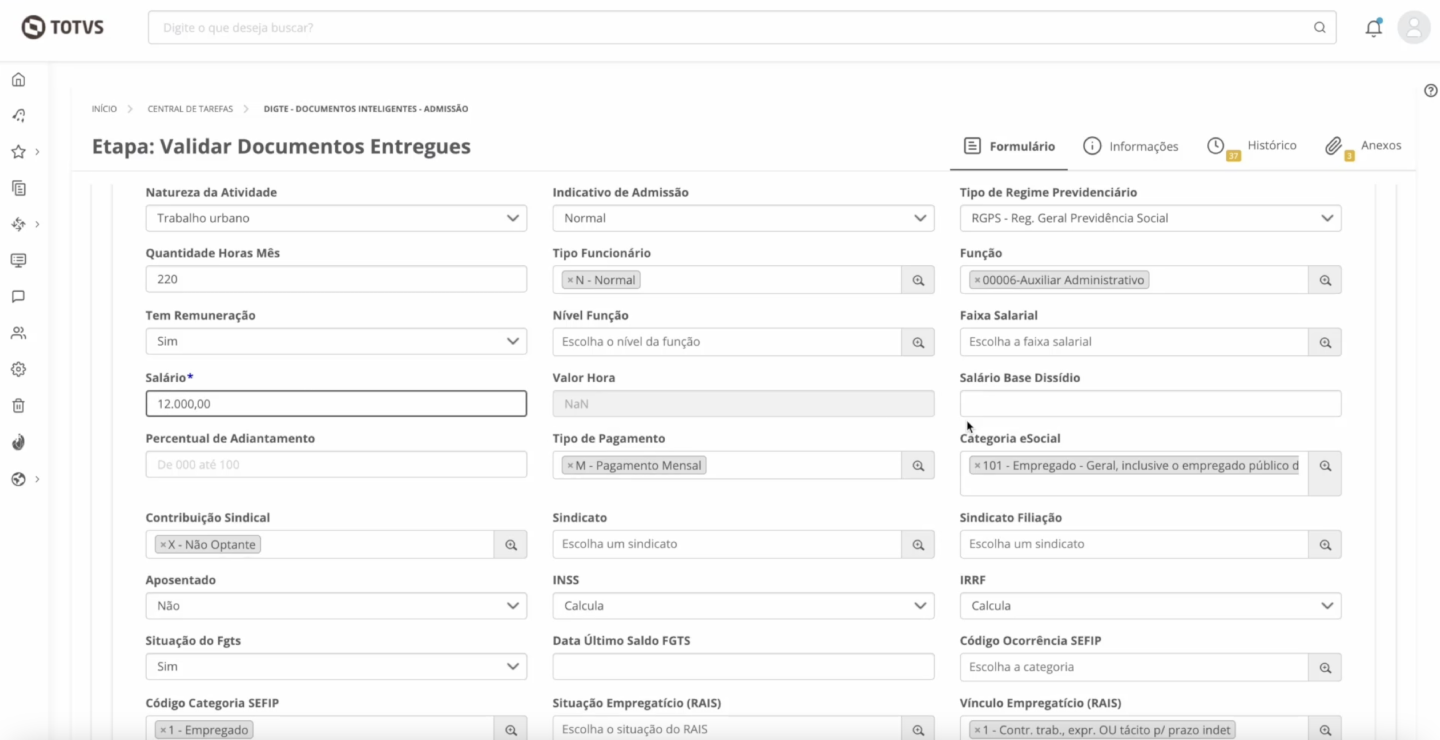Open the notifications bell icon
1440x740 pixels.
click(x=1373, y=28)
